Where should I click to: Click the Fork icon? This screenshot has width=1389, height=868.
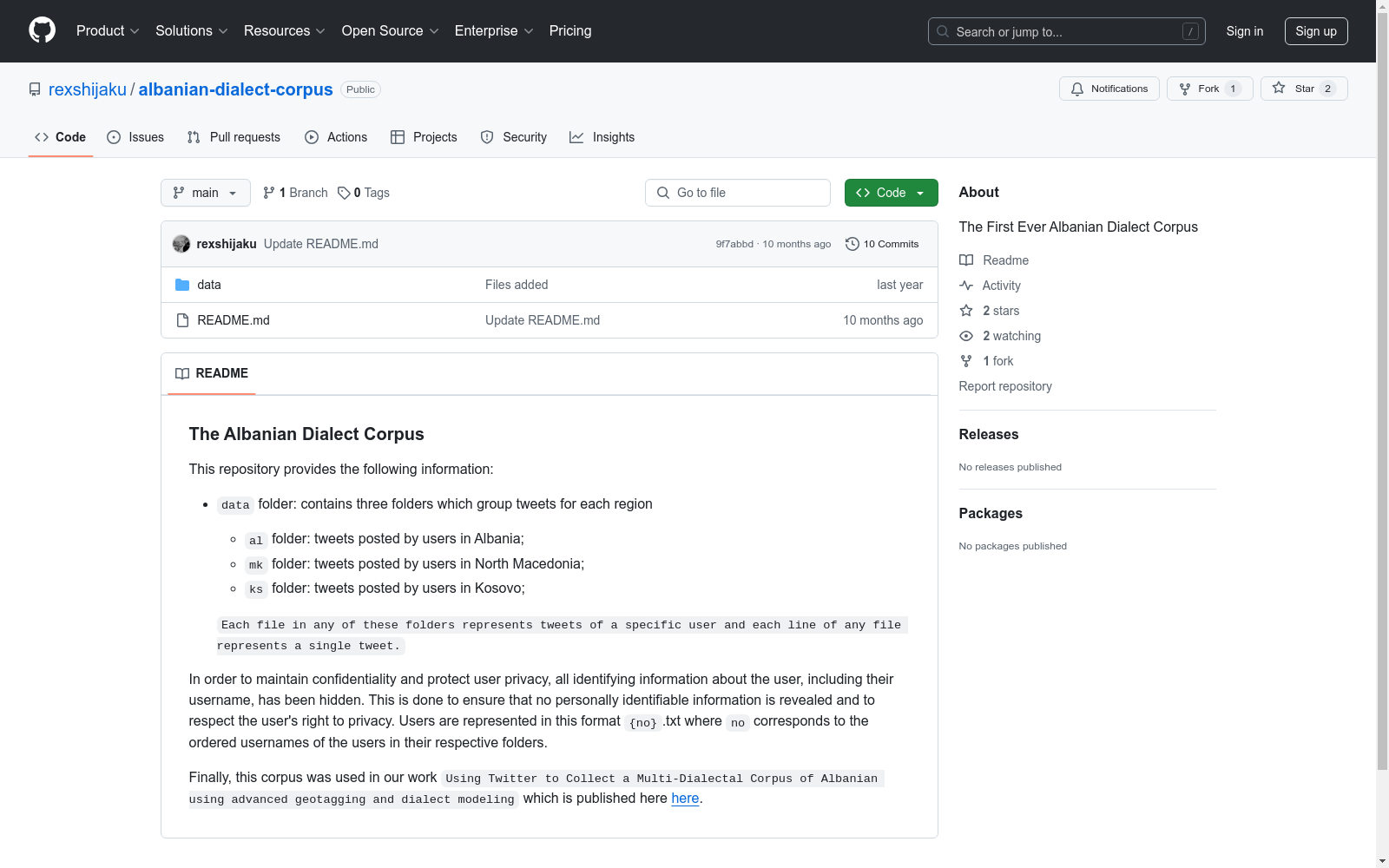tap(1185, 89)
